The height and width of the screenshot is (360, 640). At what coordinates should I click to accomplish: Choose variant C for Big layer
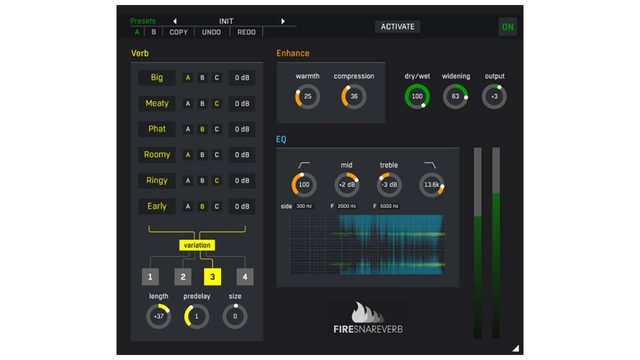217,78
